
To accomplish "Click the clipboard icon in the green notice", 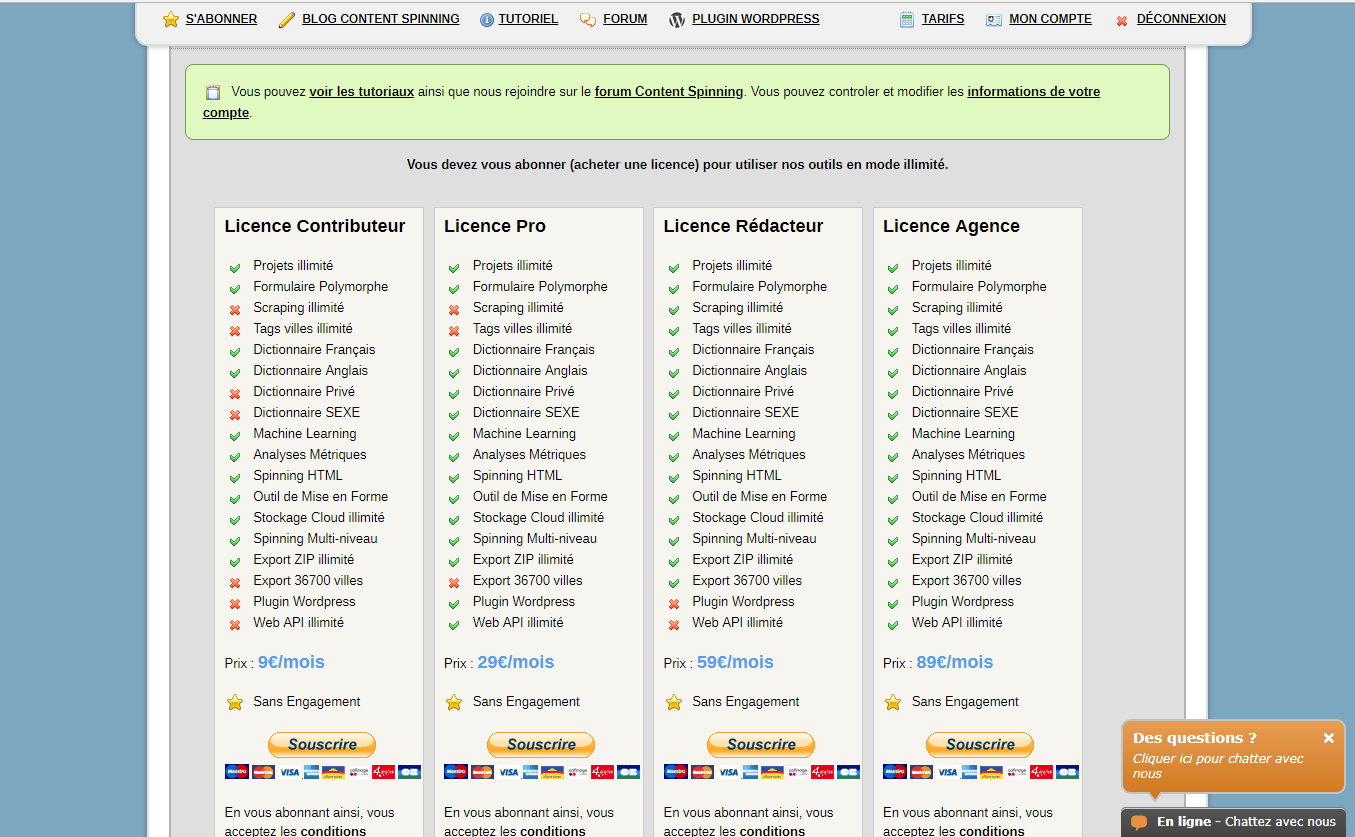I will coord(213,93).
